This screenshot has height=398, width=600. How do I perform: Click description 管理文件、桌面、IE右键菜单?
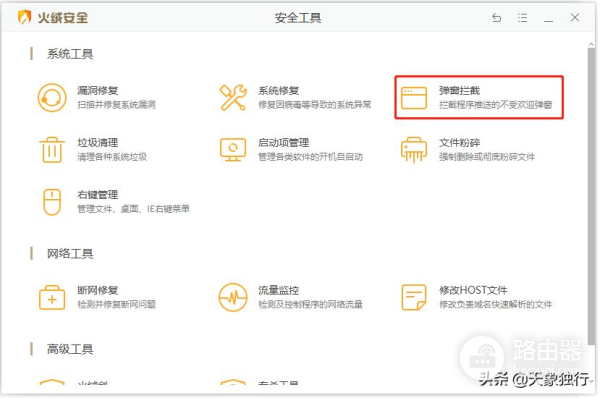[x=134, y=209]
